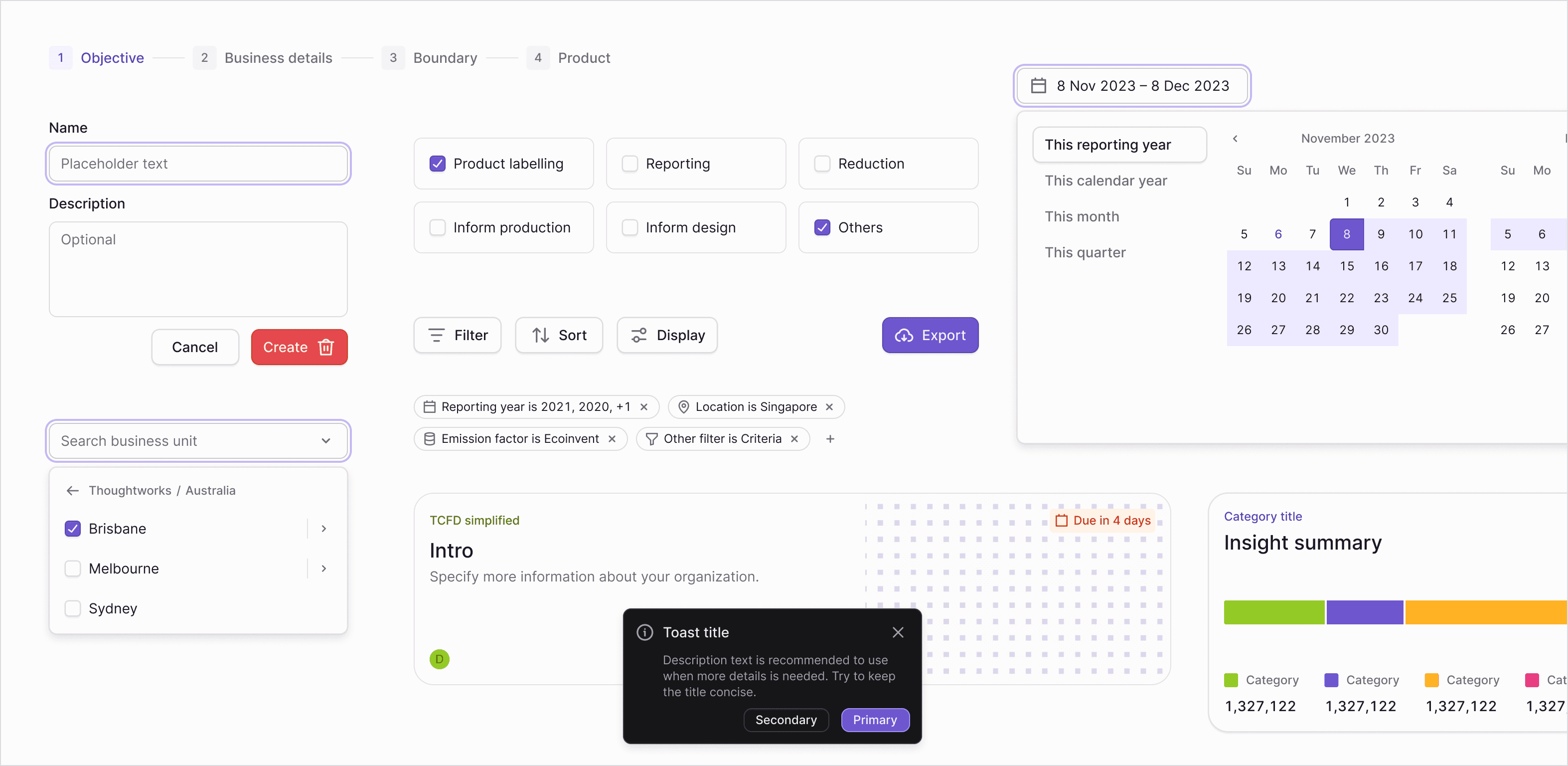The image size is (1568, 766).
Task: Click the green segment of insight bar
Action: (1273, 611)
